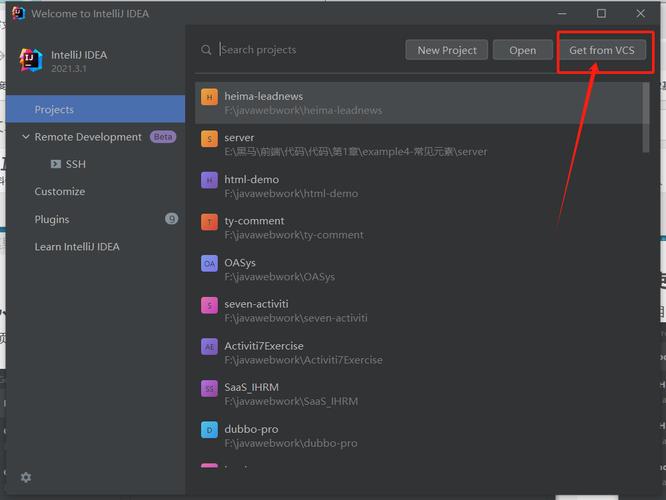Viewport: 666px width, 500px height.
Task: Open Learn IntelliJ IDEA page
Action: click(x=77, y=247)
